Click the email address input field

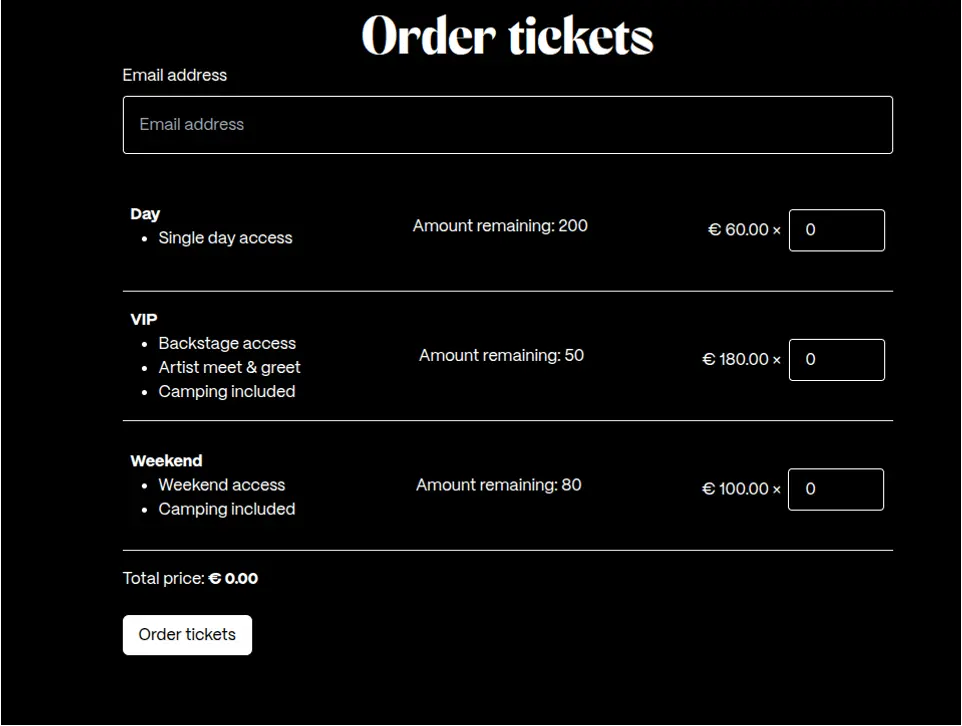click(x=507, y=124)
